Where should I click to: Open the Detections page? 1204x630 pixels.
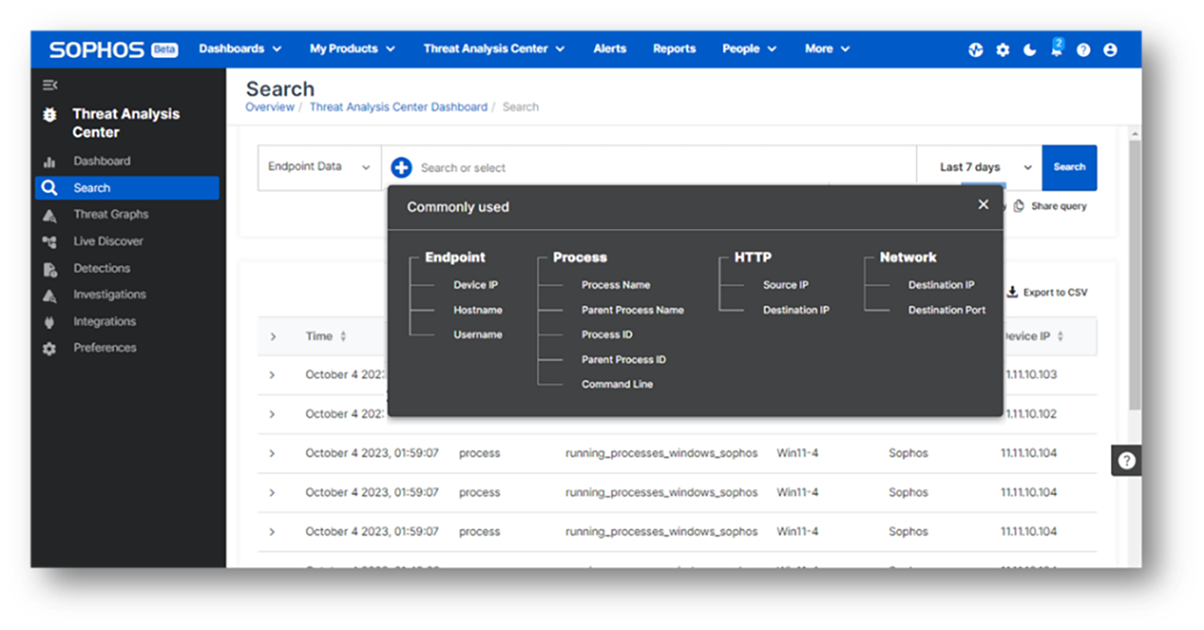(100, 268)
